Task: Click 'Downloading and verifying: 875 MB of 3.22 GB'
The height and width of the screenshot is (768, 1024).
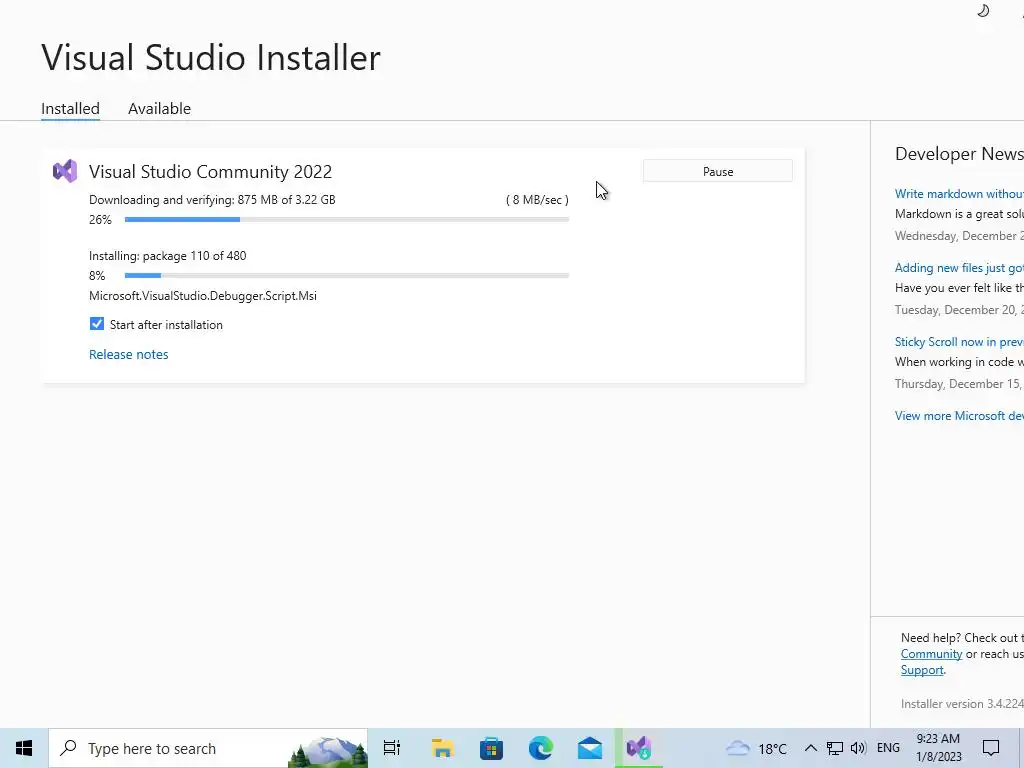Action: pos(212,200)
